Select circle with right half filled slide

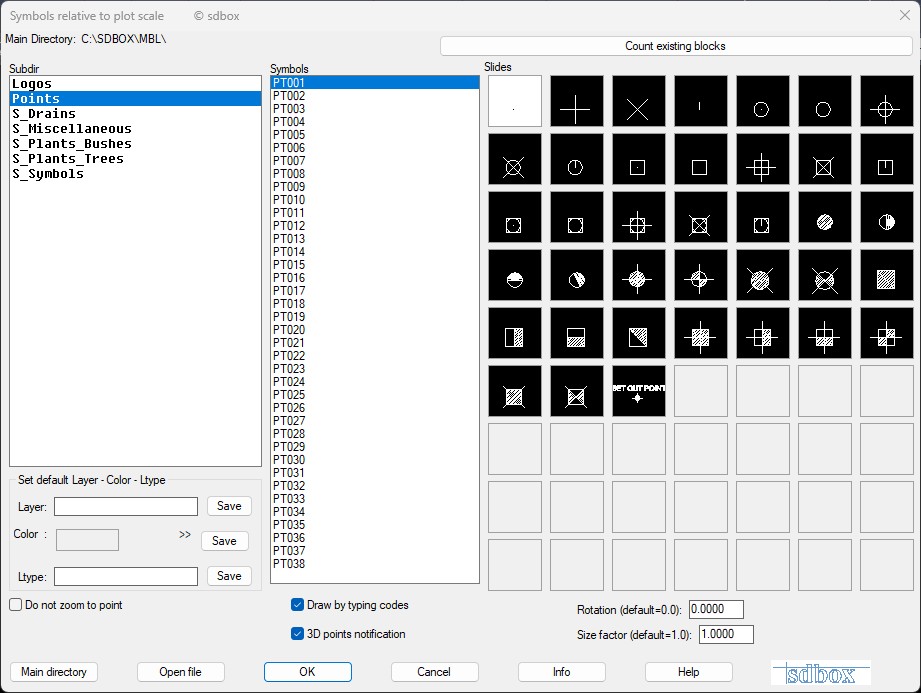click(887, 217)
